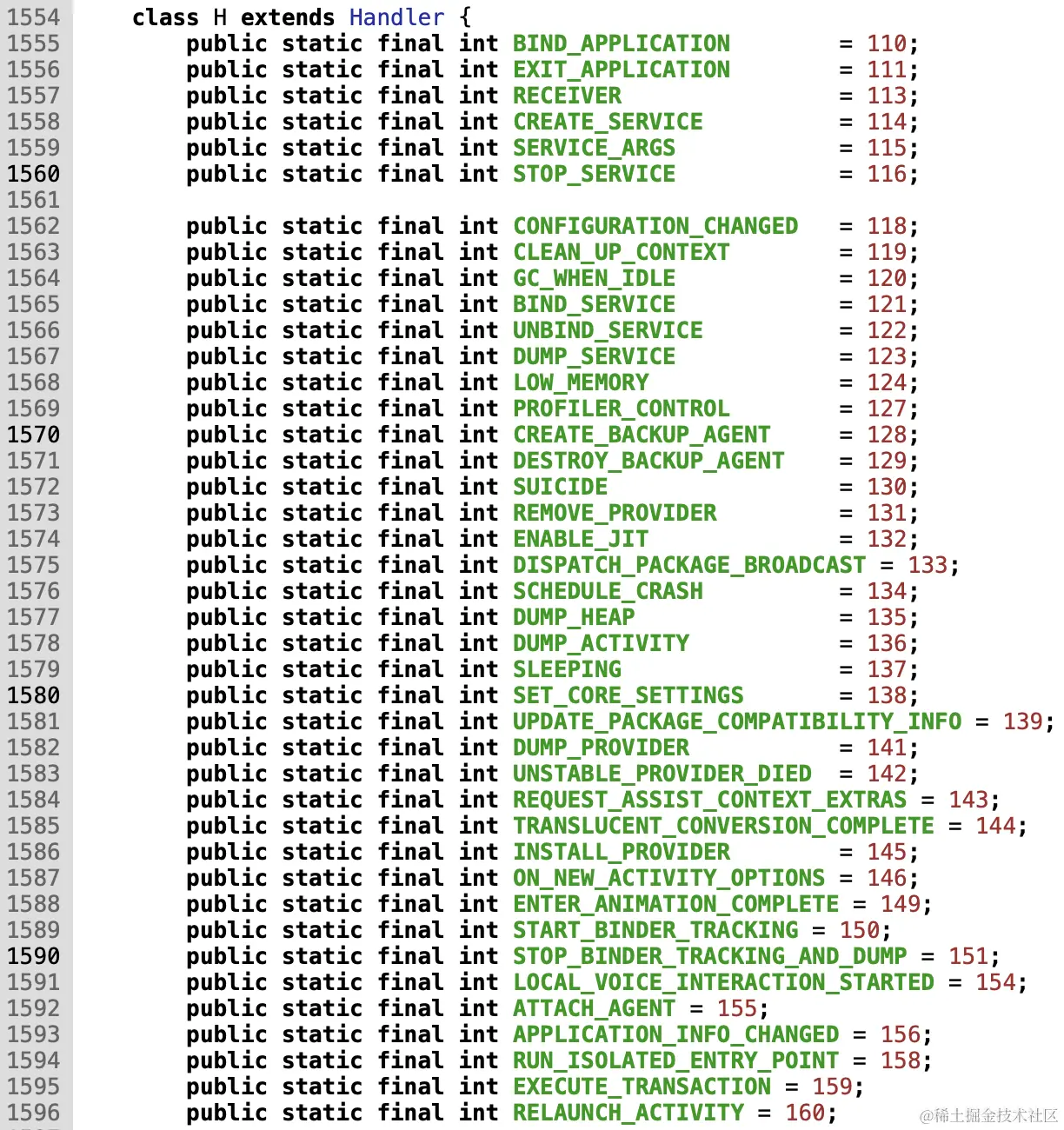Select line number 1585
Image resolution: width=1064 pixels, height=1130 pixels.
pos(34,826)
